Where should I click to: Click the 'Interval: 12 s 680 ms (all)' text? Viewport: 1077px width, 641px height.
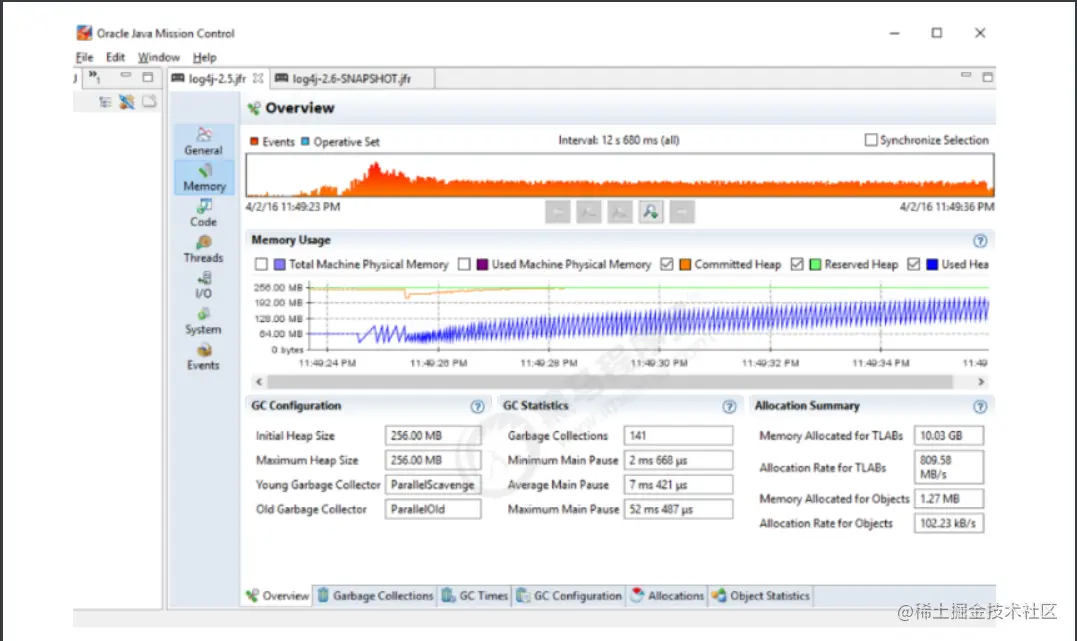click(x=619, y=140)
